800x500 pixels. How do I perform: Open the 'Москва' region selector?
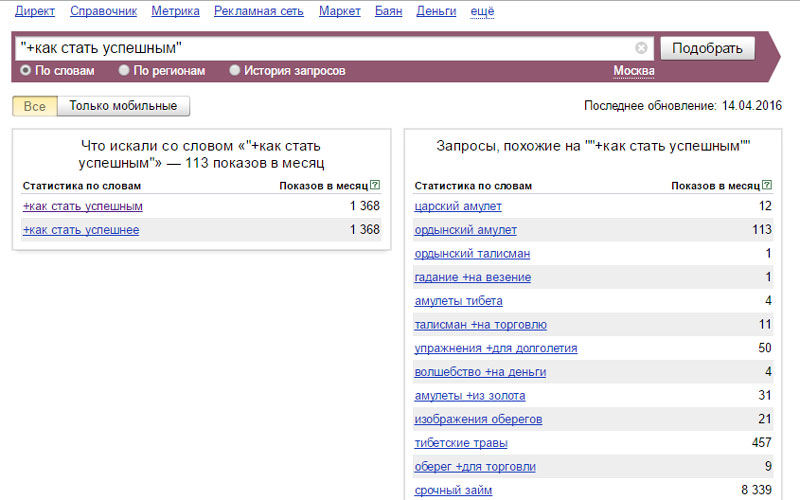point(633,71)
